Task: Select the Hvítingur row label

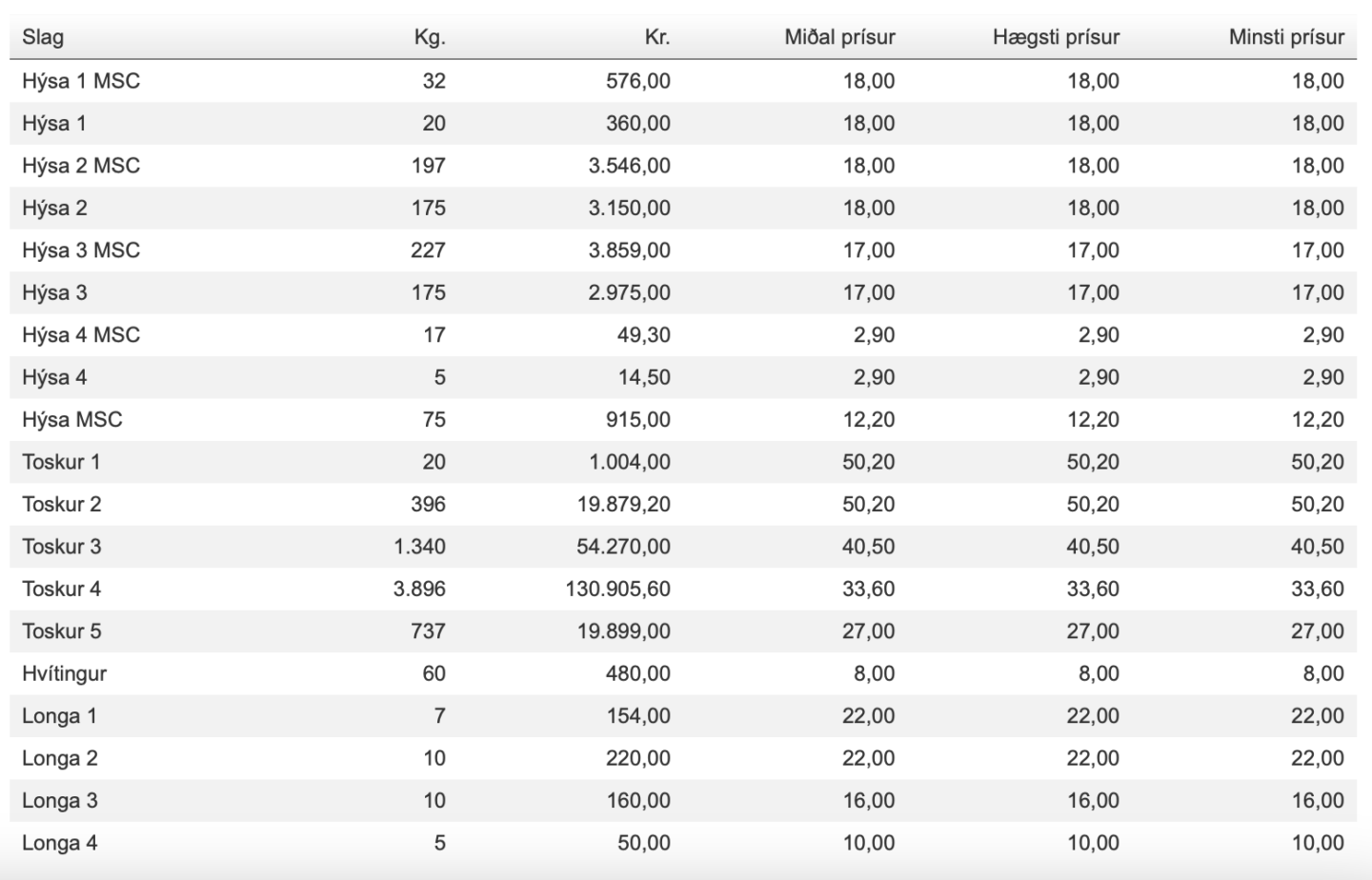Action: pos(65,673)
